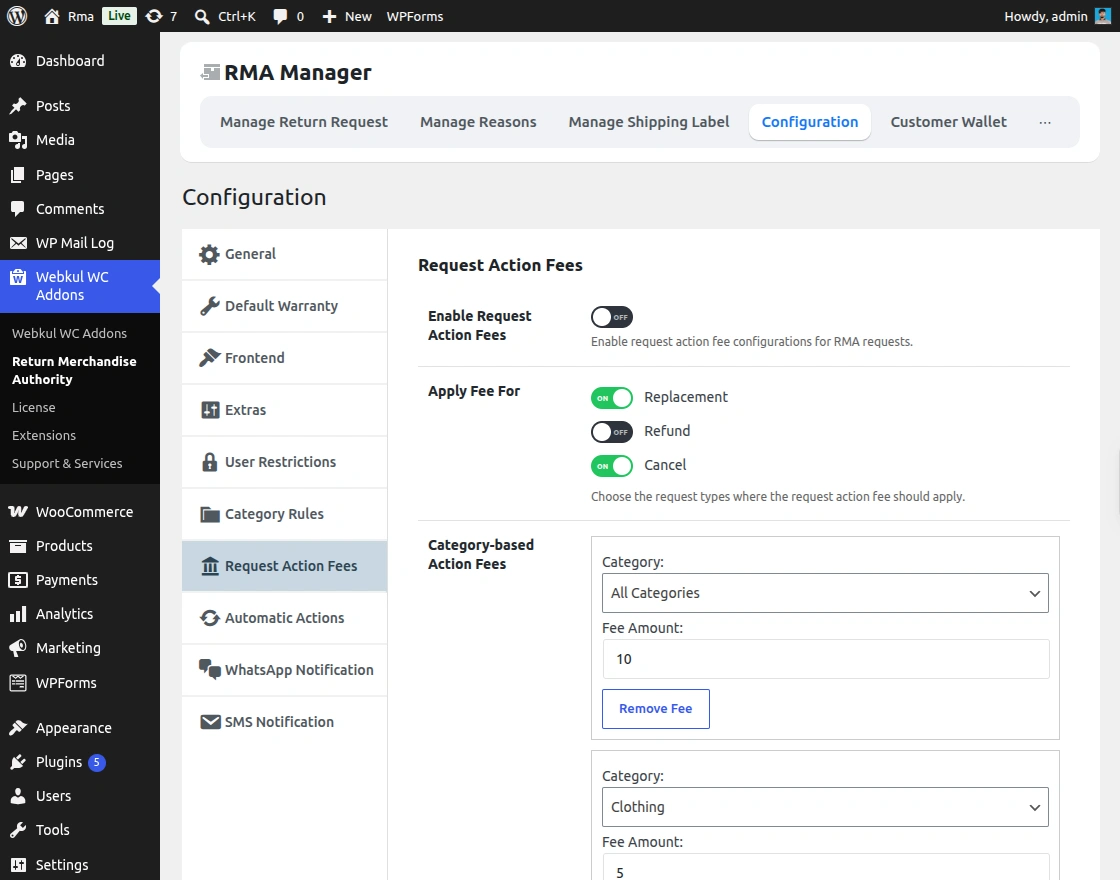Screen dimensions: 1120x880
Task: Toggle off the Cancel fee switch
Action: pyautogui.click(x=611, y=466)
